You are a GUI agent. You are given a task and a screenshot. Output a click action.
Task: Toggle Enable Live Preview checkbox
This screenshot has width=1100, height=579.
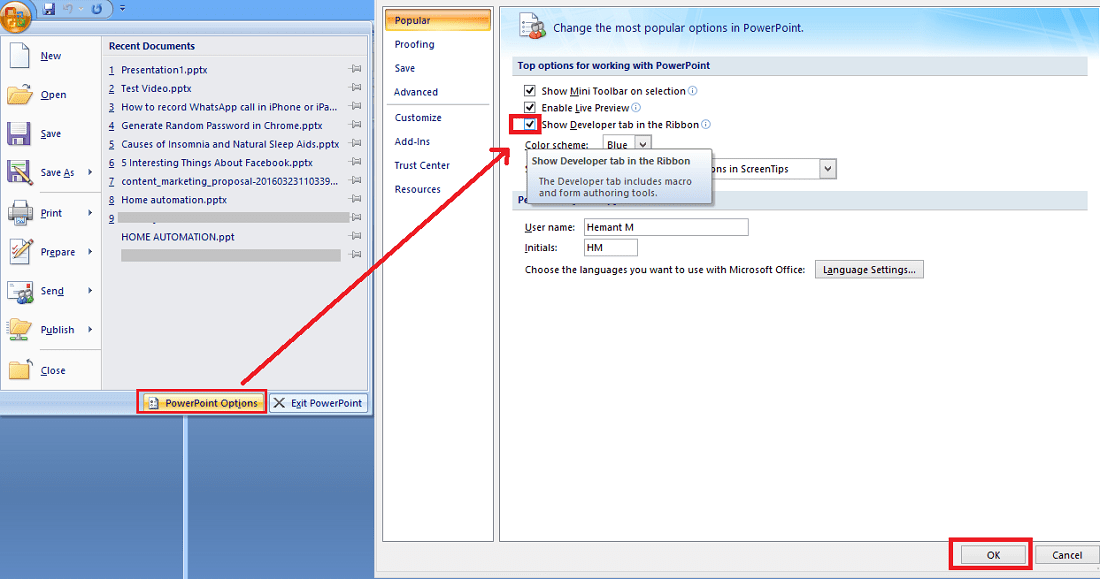tap(530, 107)
